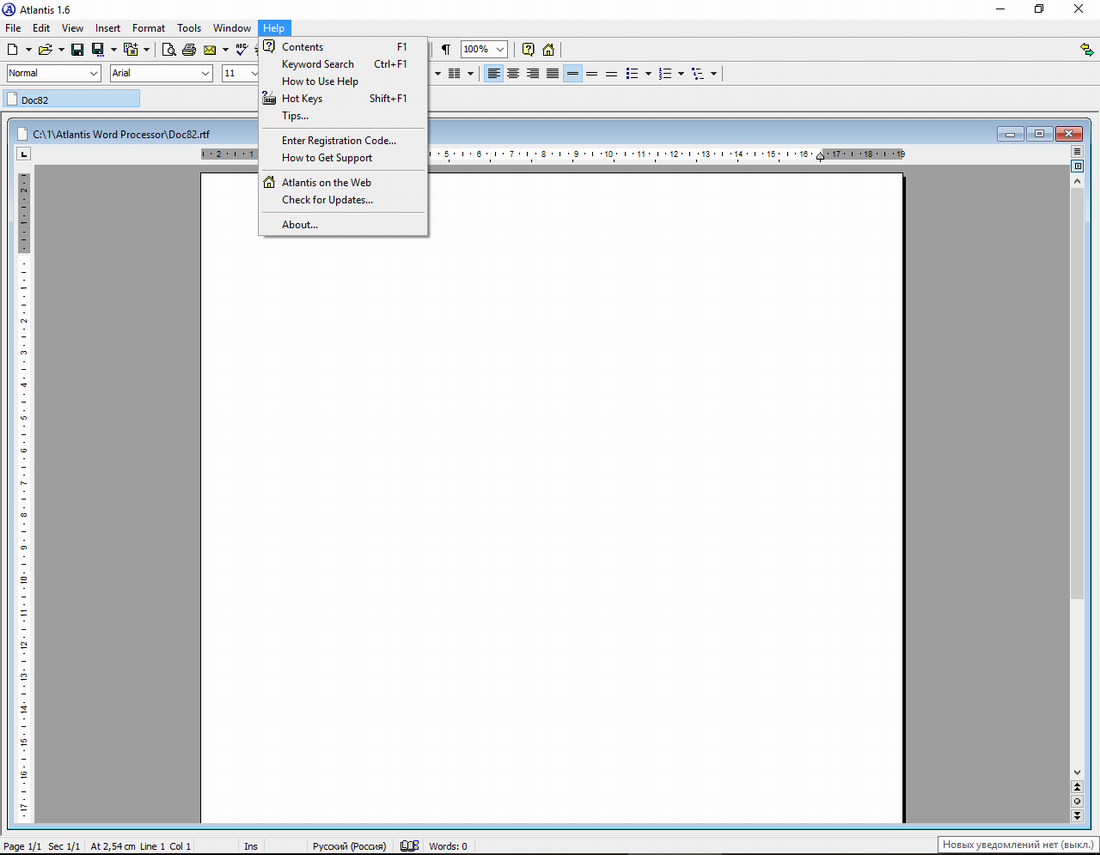The image size is (1100, 855).
Task: Send the document by email envelope icon
Action: click(209, 50)
